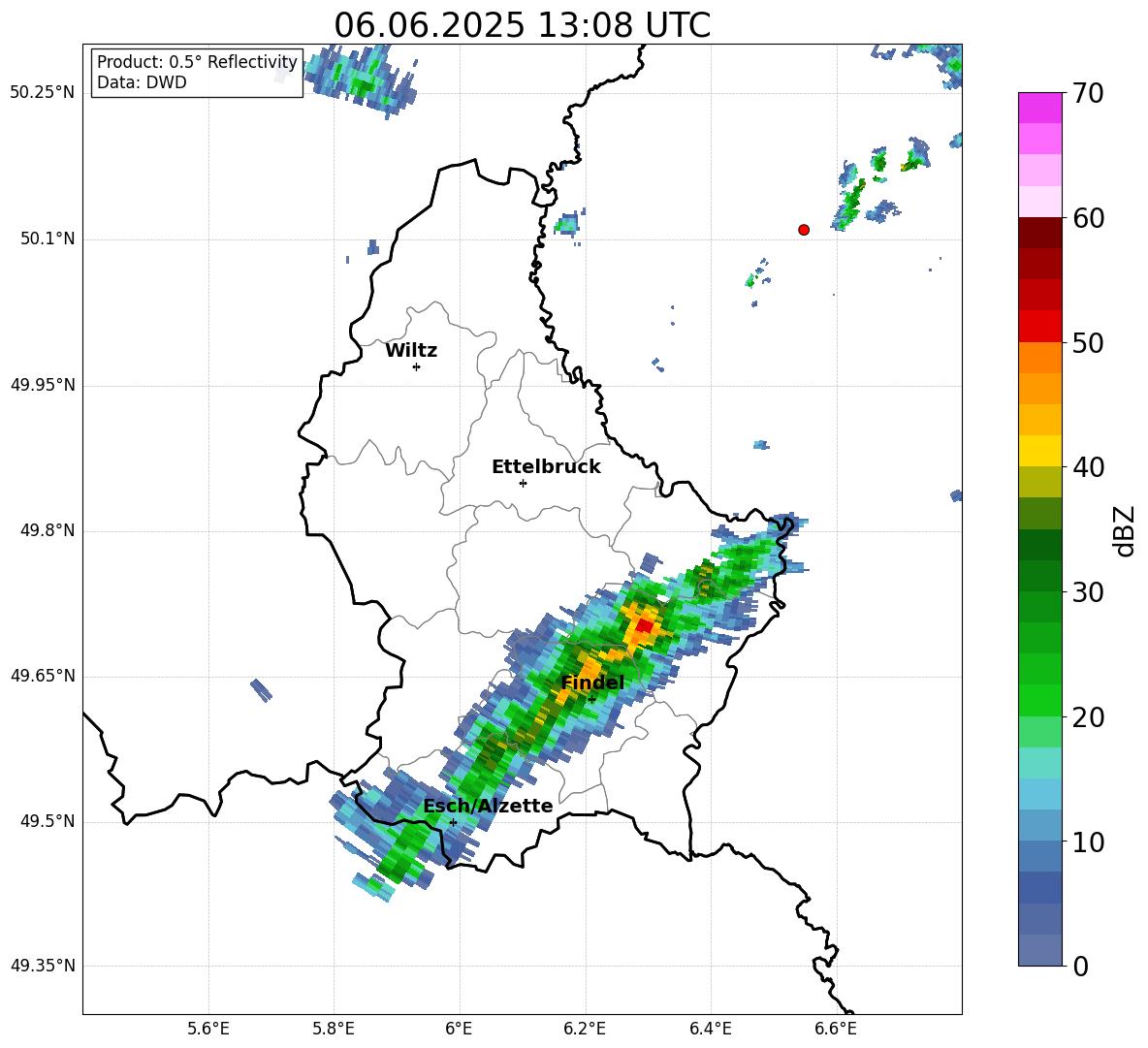Click the dBZ colorbar axis label
Viewport: 1148px width, 1048px height.
tap(1126, 530)
